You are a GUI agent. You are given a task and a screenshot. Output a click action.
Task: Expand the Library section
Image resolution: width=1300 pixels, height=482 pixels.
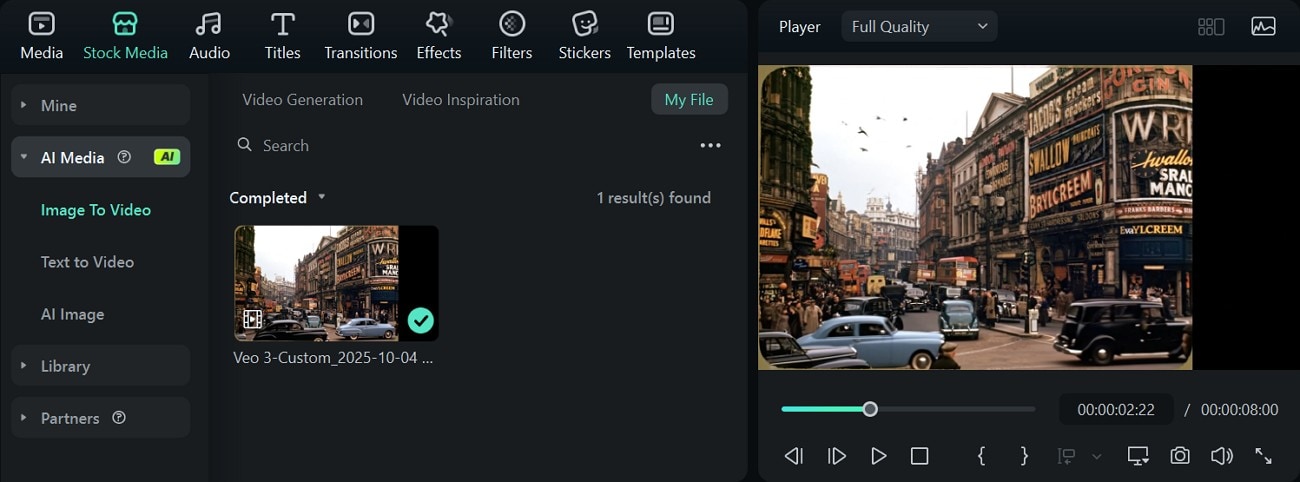click(x=100, y=366)
